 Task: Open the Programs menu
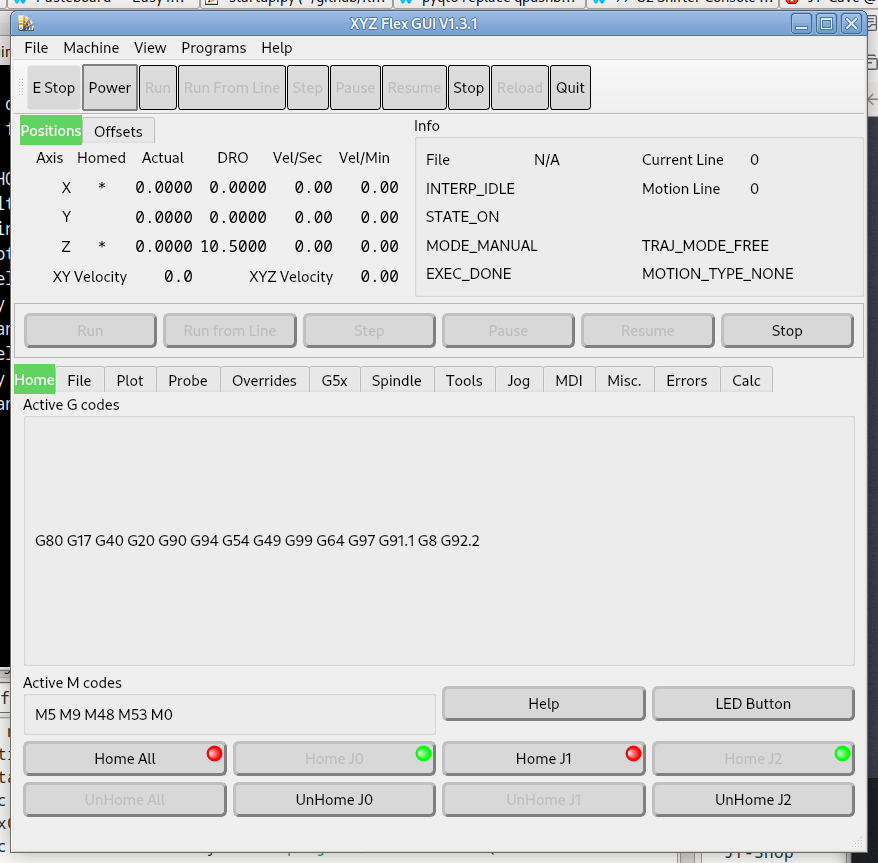tap(213, 48)
